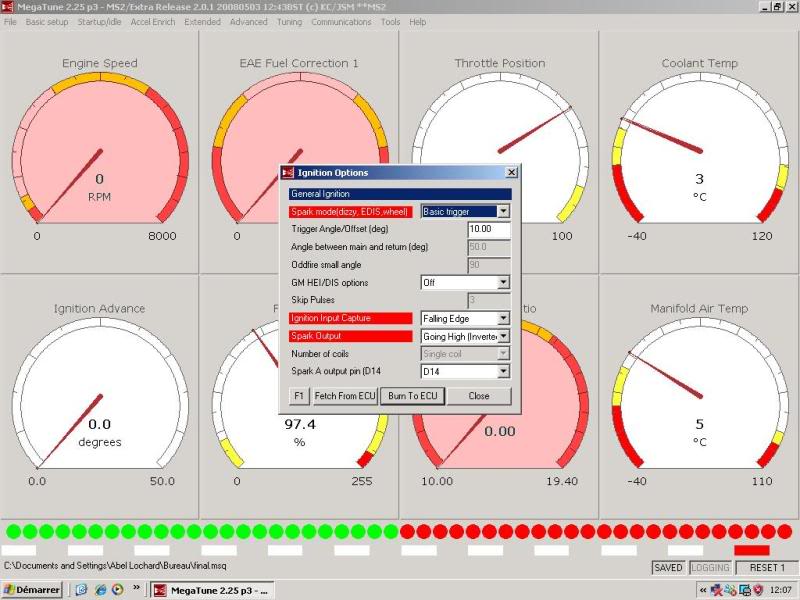
Task: Click the Oddfire small angle field
Action: pyautogui.click(x=489, y=265)
